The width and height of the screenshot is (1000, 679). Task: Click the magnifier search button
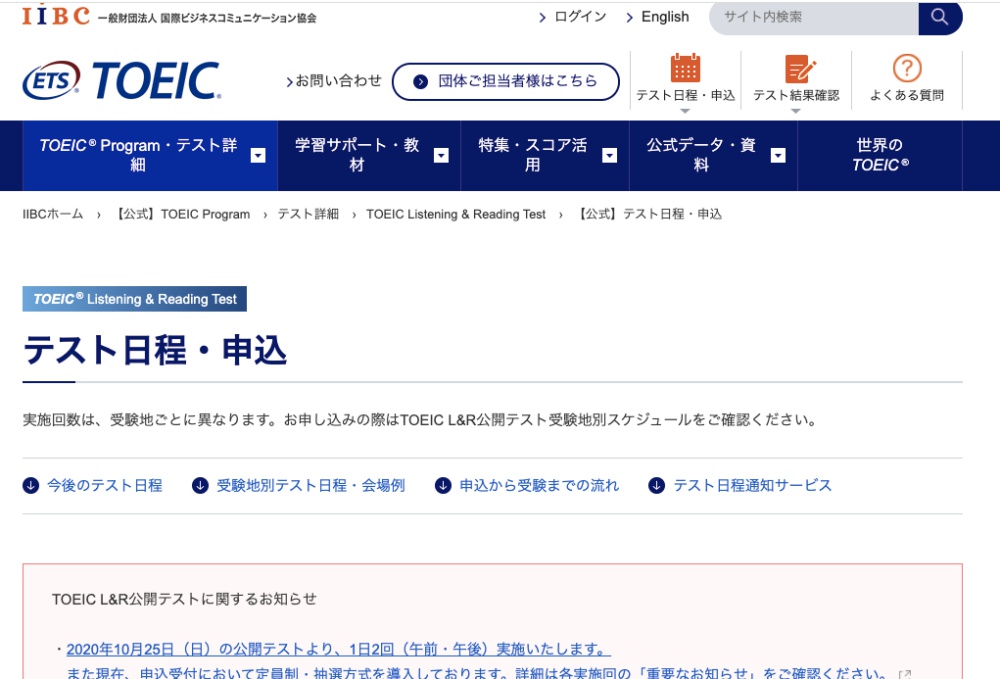[940, 17]
